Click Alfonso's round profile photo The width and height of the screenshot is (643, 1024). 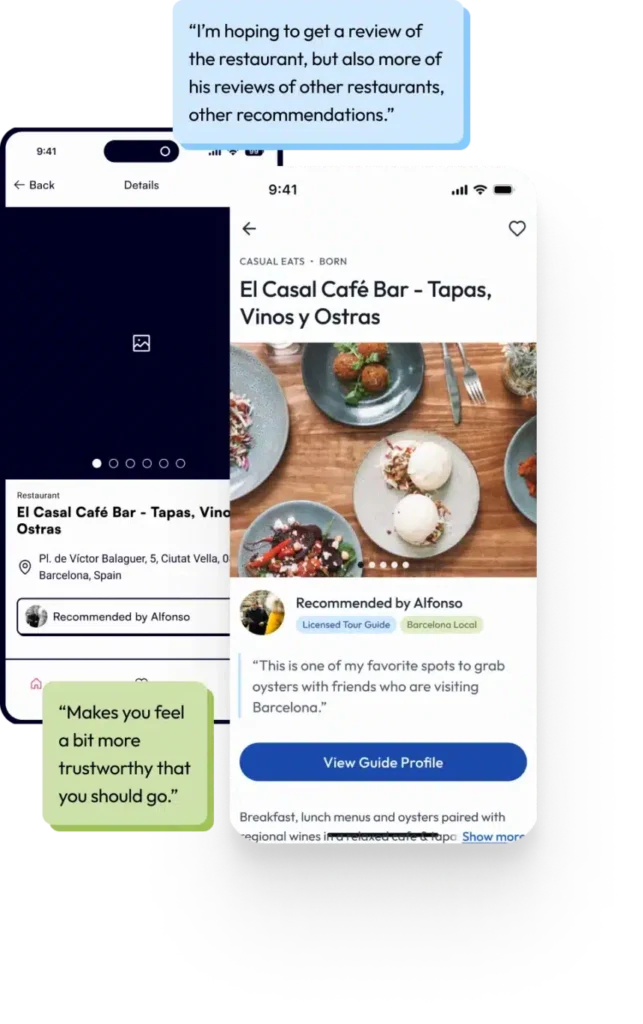(262, 613)
